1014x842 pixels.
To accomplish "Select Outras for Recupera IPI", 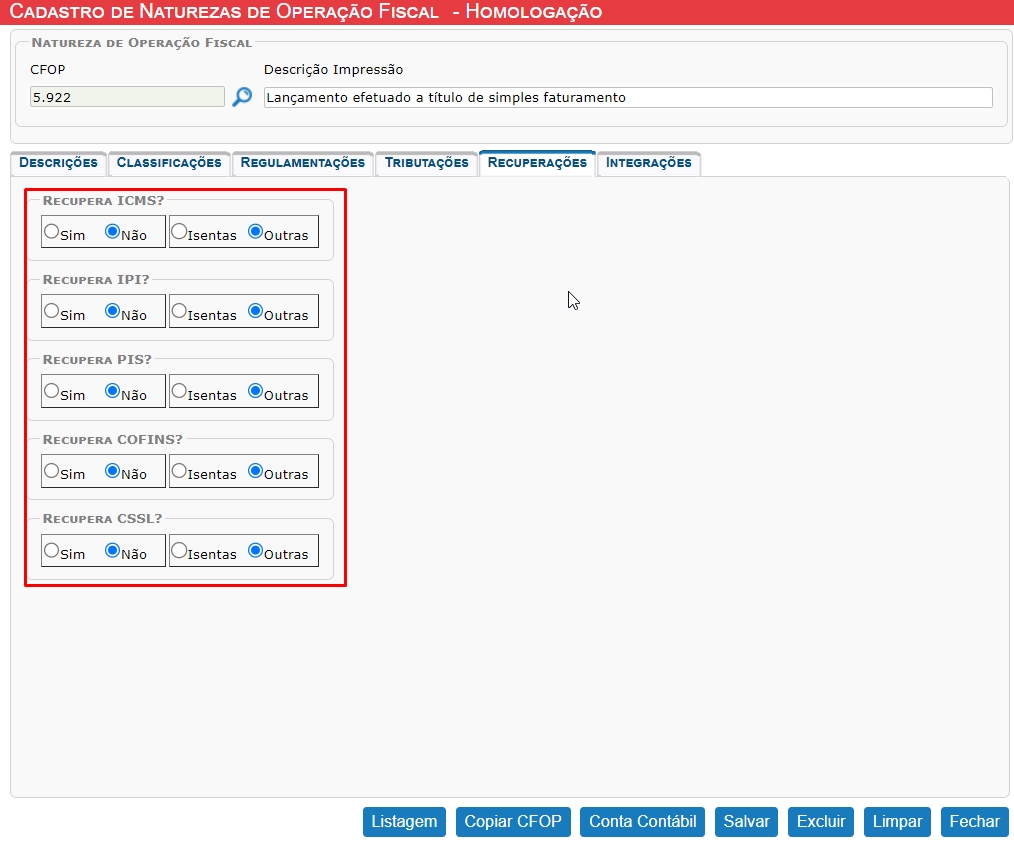I will pyautogui.click(x=255, y=311).
